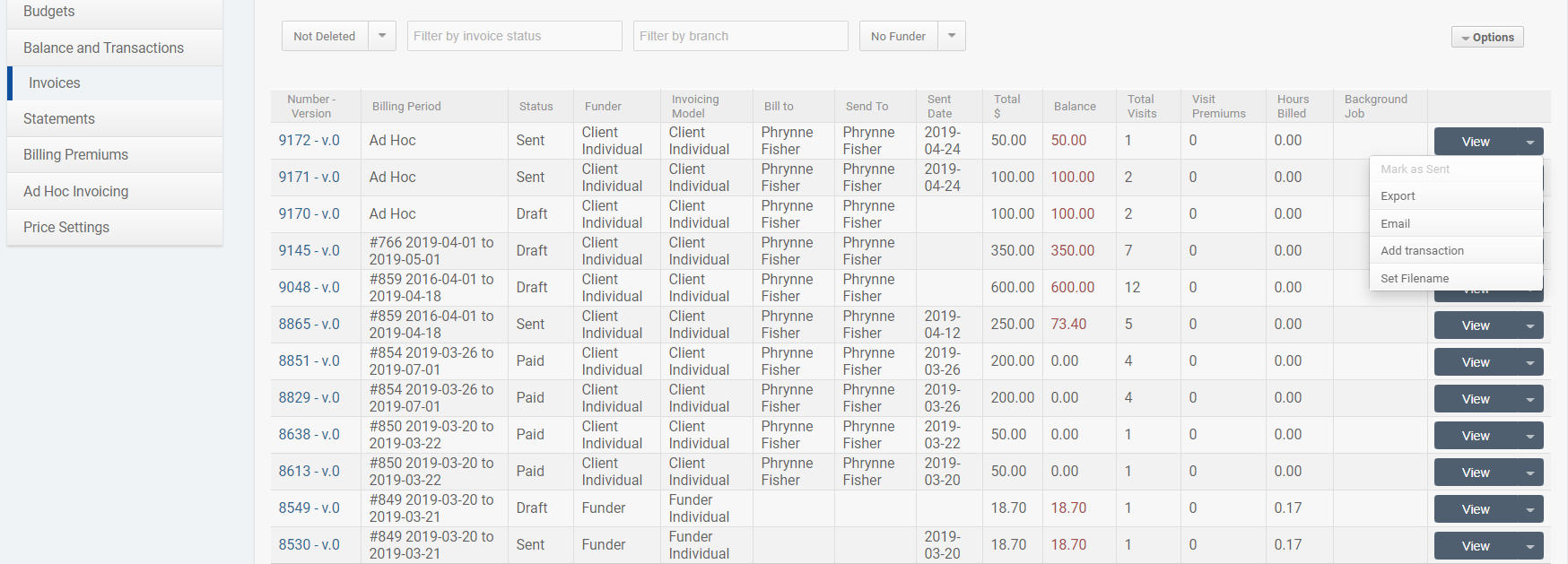The height and width of the screenshot is (564, 1568).
Task: Focus the Filter by branch field
Action: tap(740, 36)
